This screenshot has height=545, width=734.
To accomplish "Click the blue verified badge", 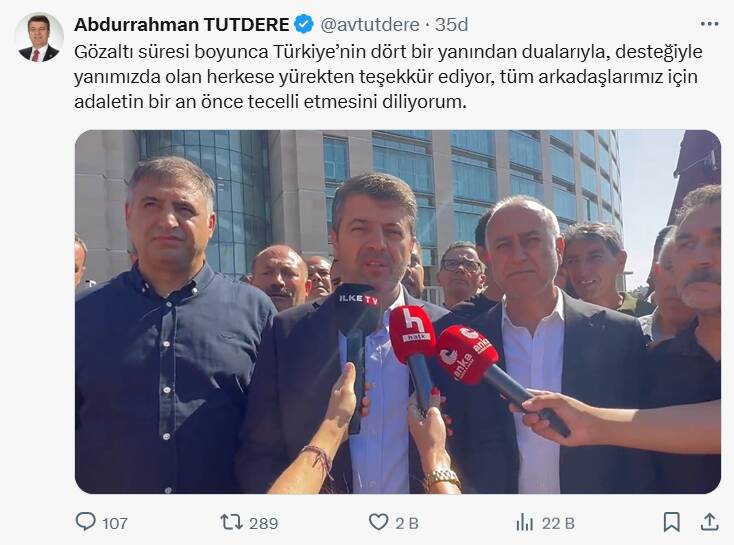I will coord(304,24).
